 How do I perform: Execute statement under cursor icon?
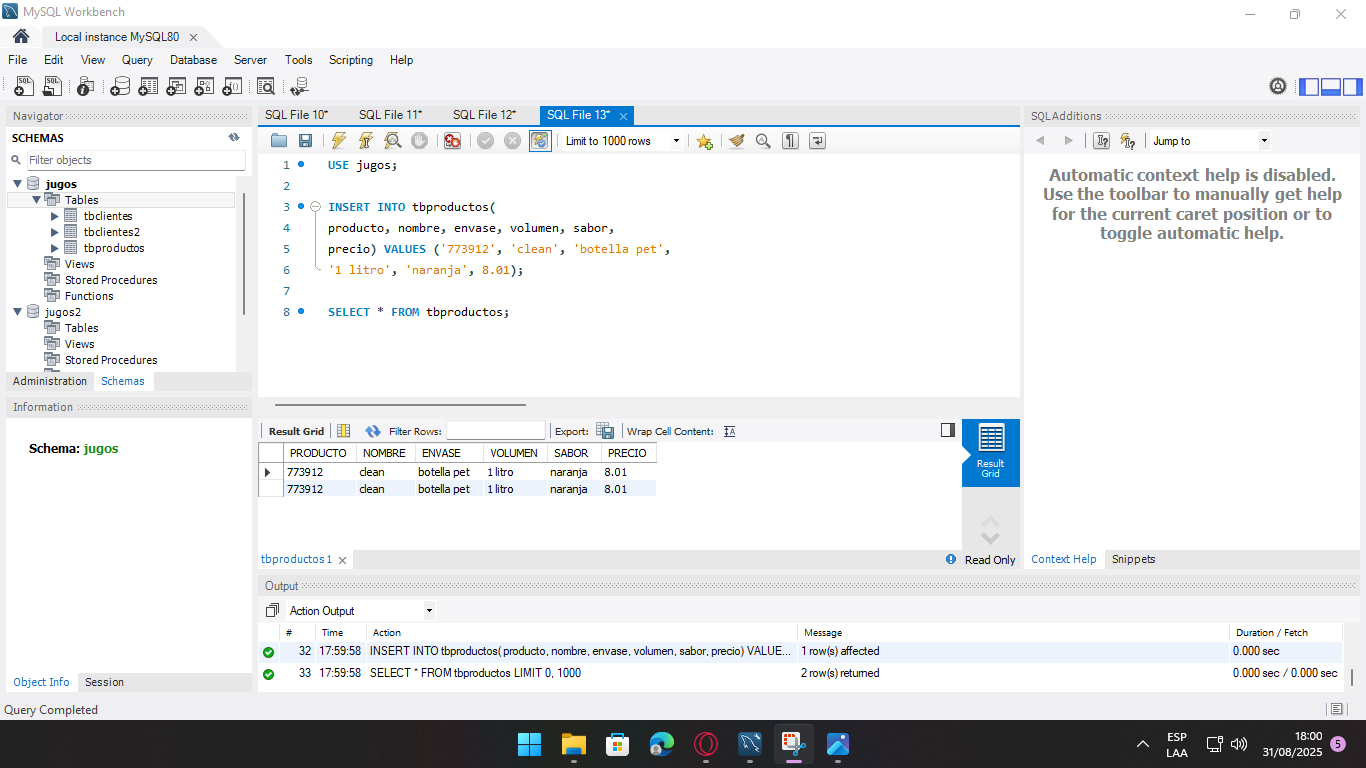click(366, 141)
